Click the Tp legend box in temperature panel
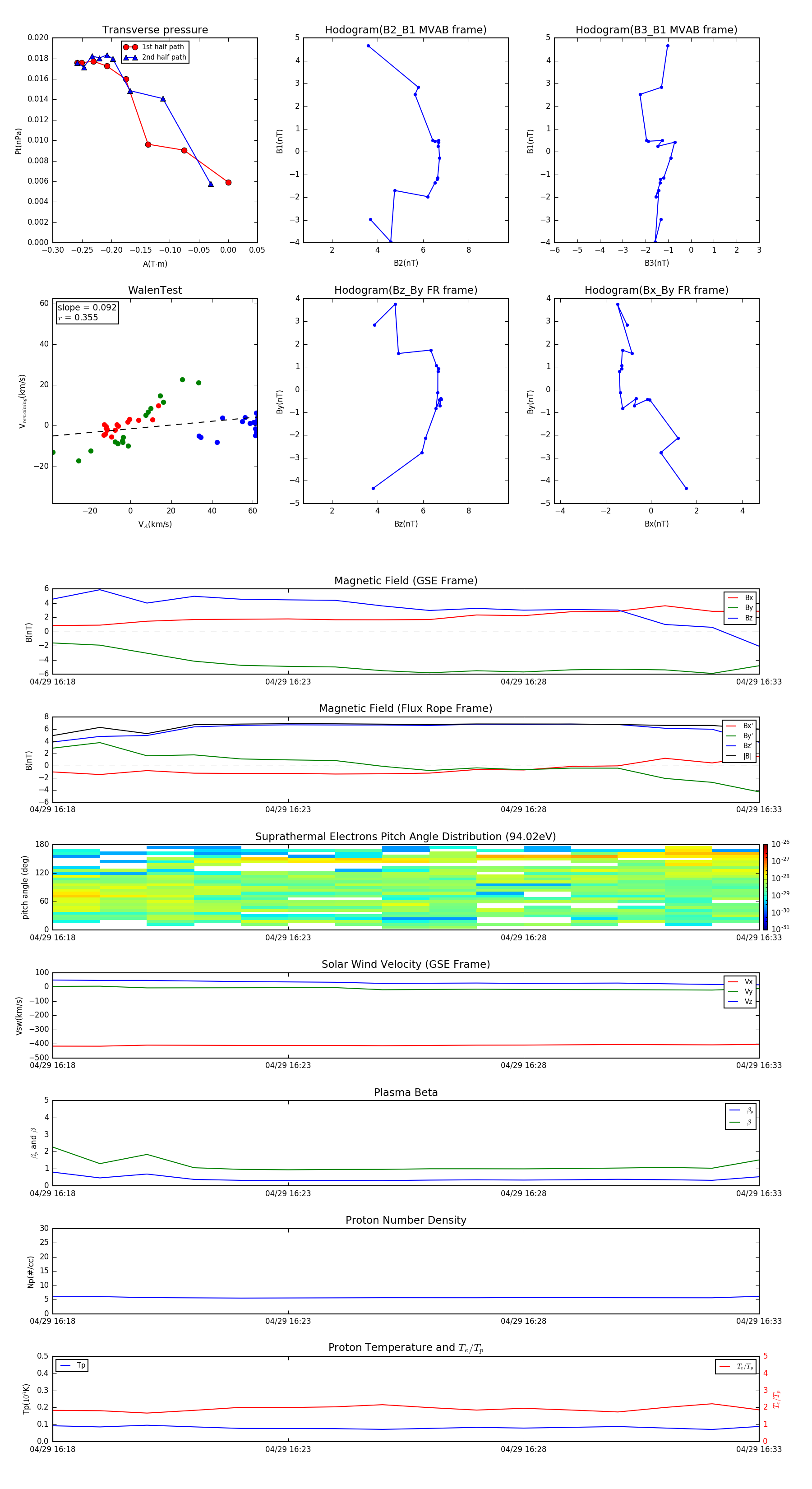The height and width of the screenshot is (1489, 812). tap(72, 1365)
